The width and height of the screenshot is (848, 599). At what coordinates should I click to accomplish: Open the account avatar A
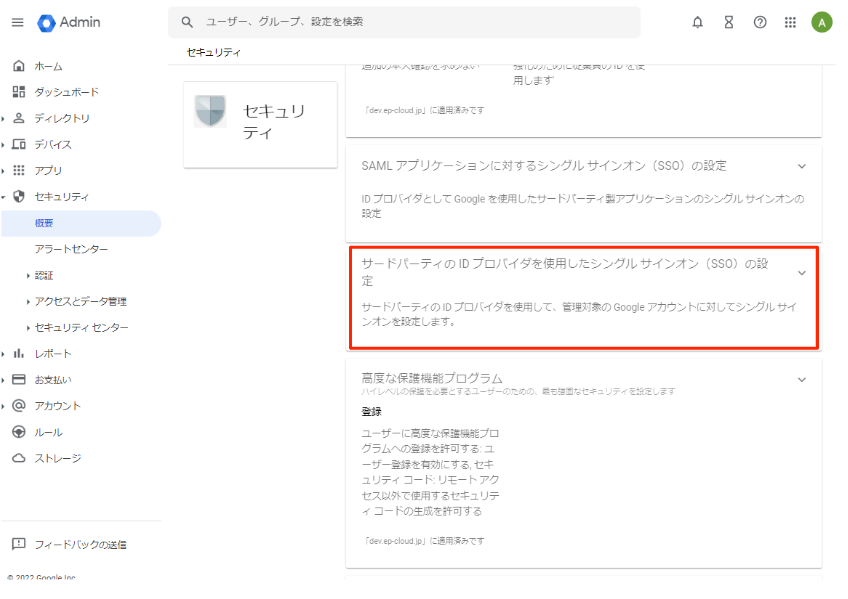coord(822,22)
